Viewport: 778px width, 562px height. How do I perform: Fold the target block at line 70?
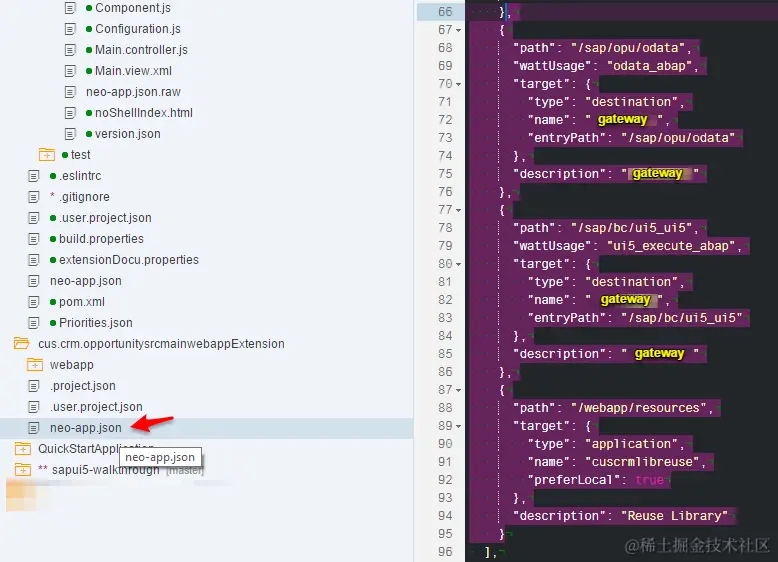point(459,84)
